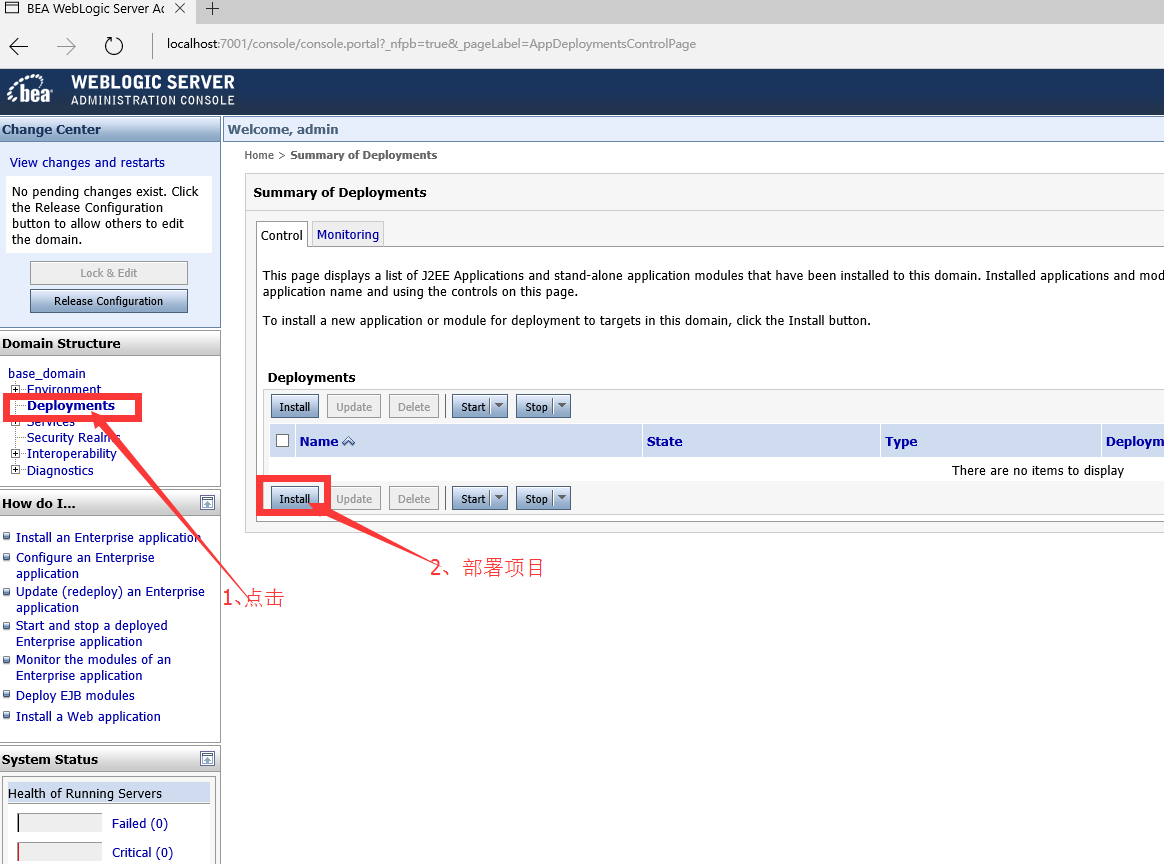Viewport: 1164px width, 864px height.
Task: Click the bottom Update button
Action: click(354, 499)
